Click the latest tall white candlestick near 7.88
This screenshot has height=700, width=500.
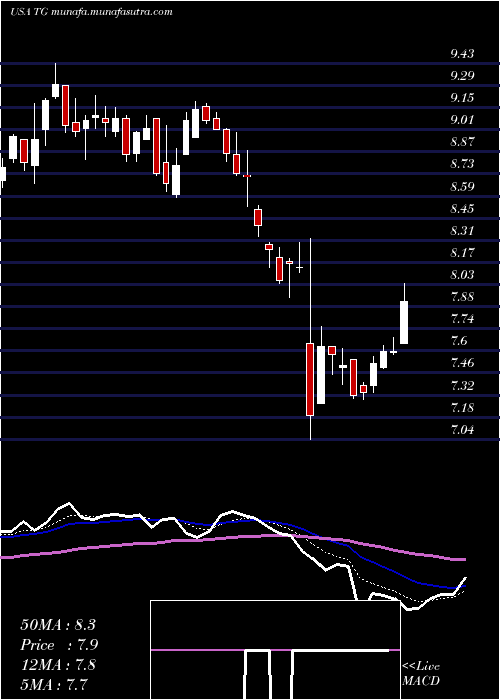click(x=404, y=322)
